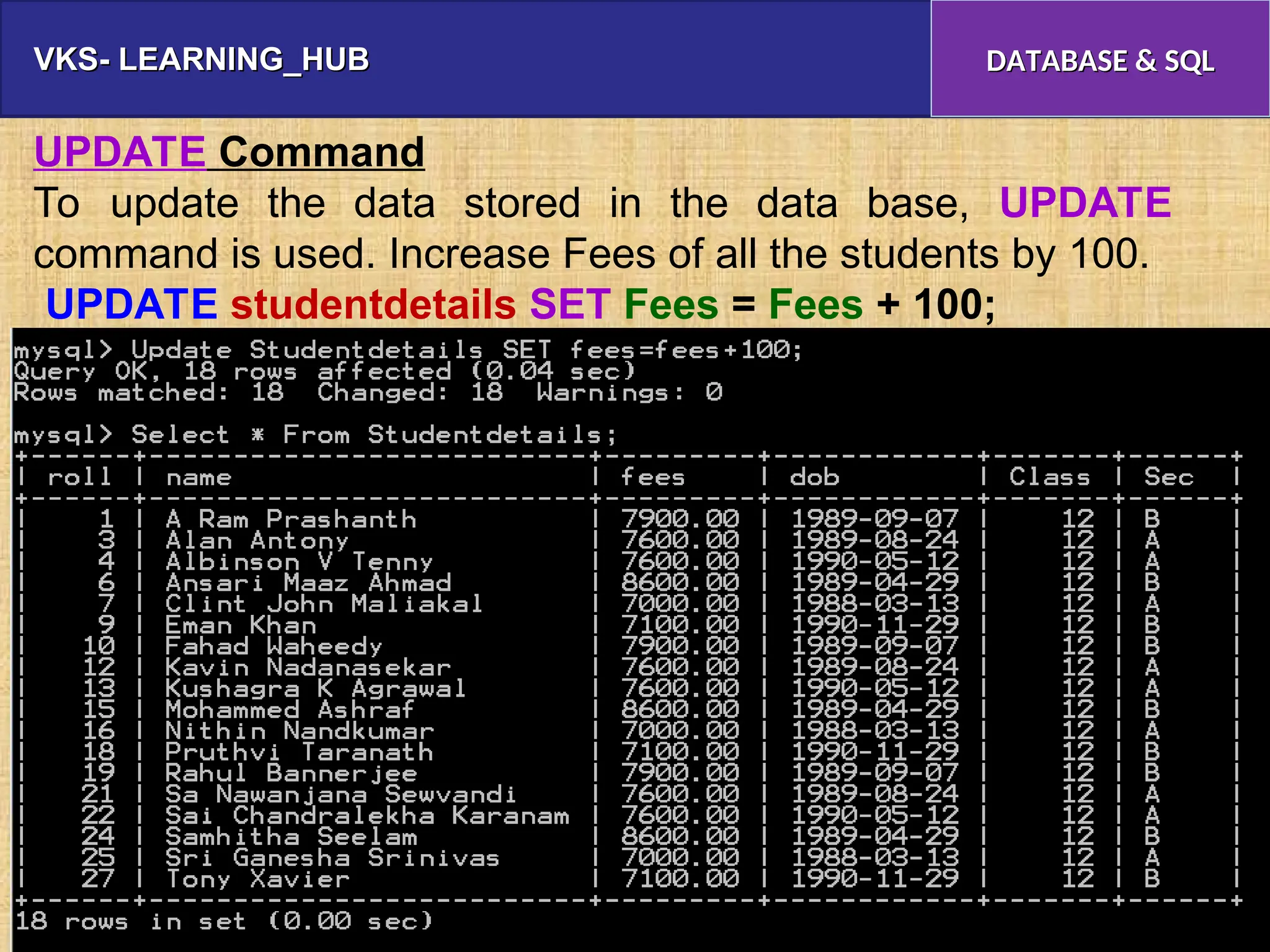1270x952 pixels.
Task: Click the Sec column header
Action: (1169, 477)
